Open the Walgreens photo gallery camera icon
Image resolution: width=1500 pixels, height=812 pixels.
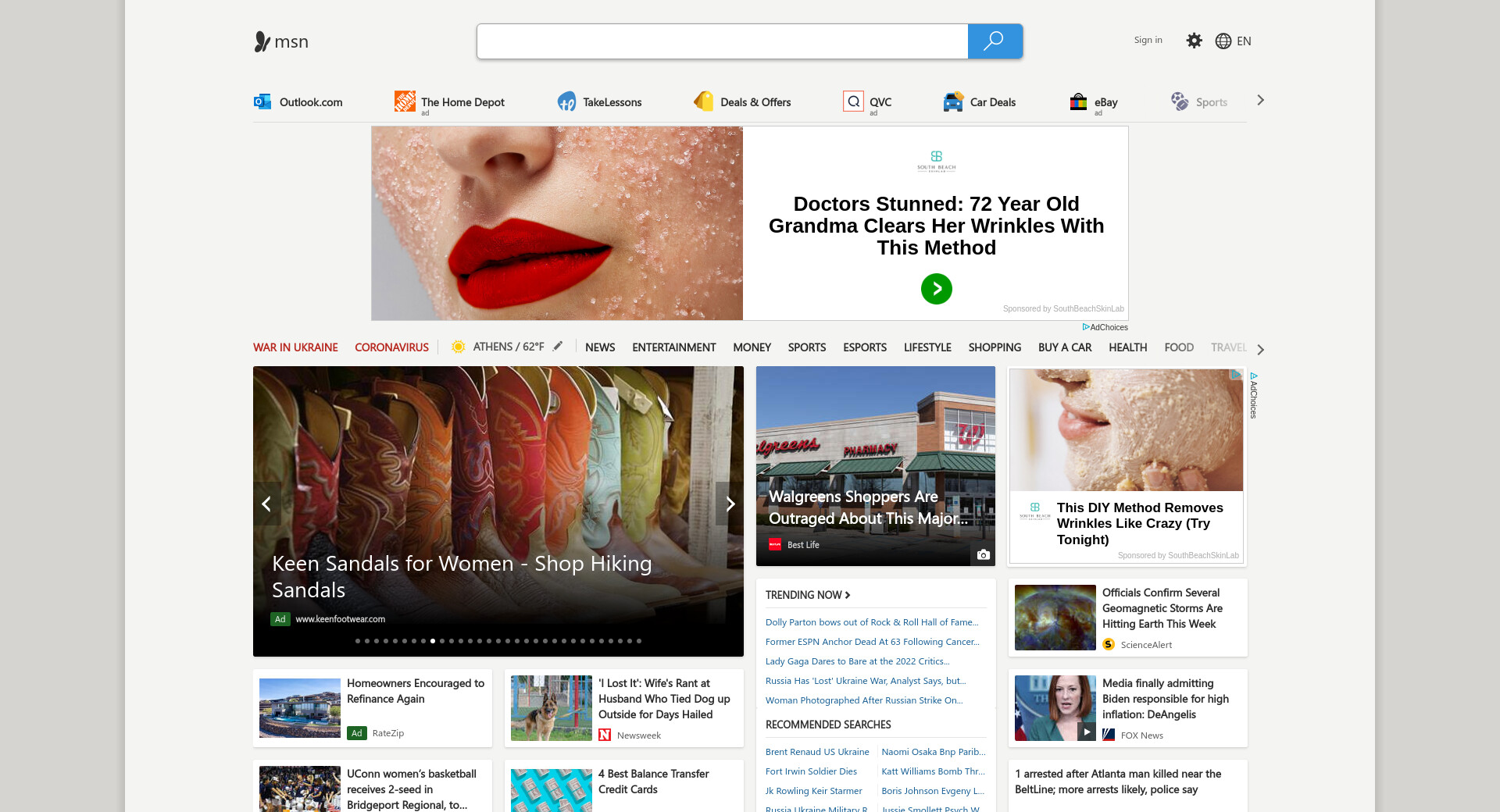pos(983,554)
